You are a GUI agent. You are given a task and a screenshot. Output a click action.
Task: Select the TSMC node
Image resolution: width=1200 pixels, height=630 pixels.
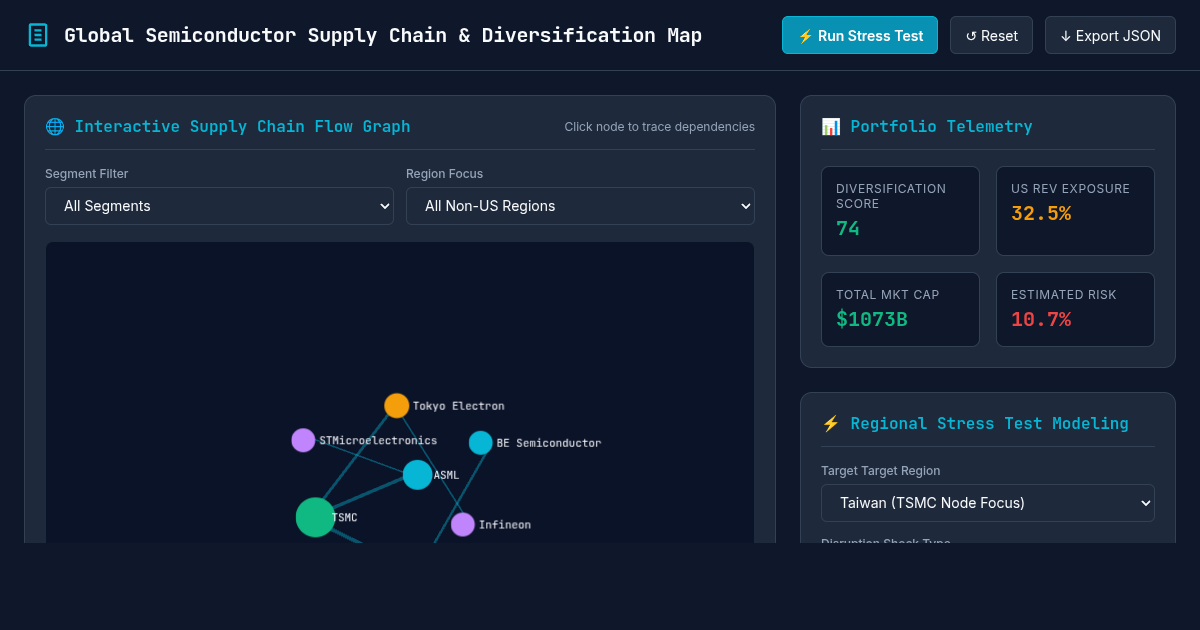(x=315, y=517)
